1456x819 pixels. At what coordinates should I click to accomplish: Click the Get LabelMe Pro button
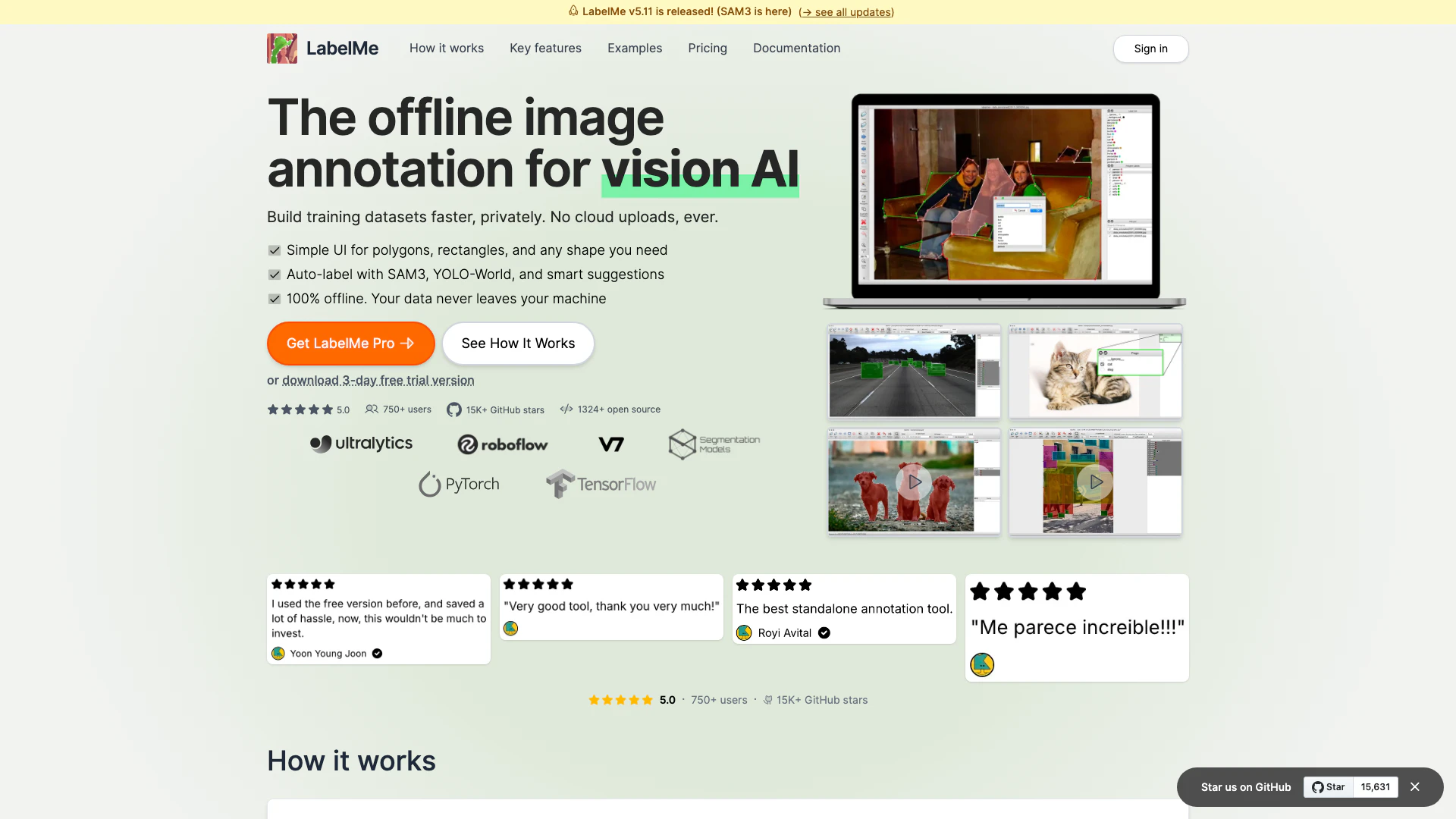click(x=350, y=344)
